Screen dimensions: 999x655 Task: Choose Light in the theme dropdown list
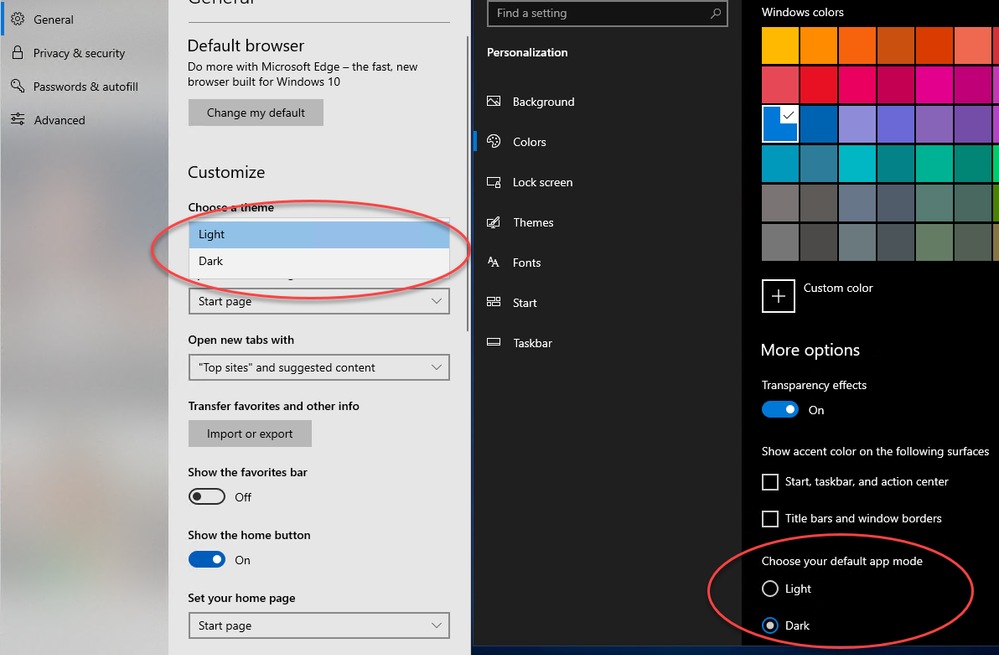pos(319,234)
